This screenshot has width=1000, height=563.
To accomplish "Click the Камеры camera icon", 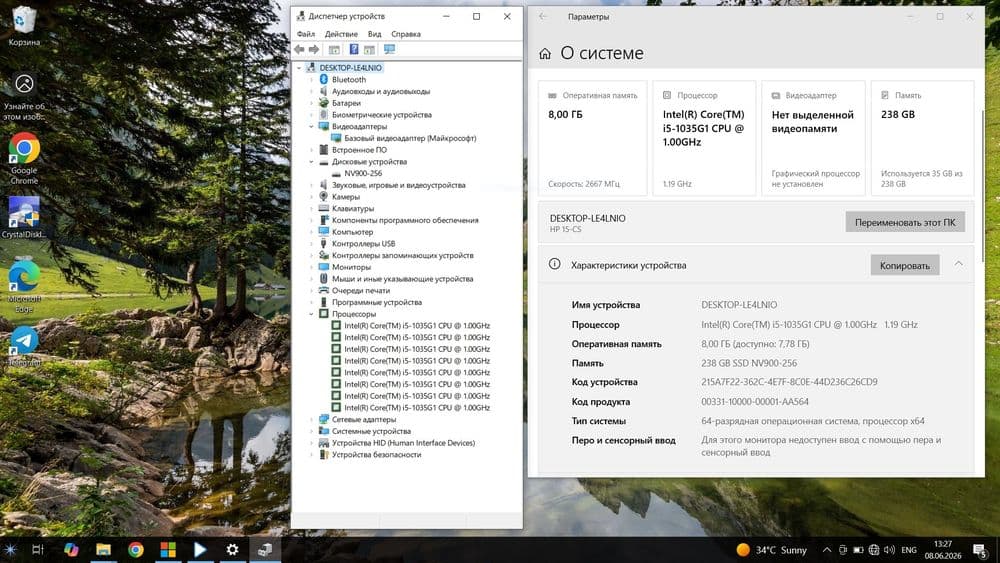I will [323, 196].
